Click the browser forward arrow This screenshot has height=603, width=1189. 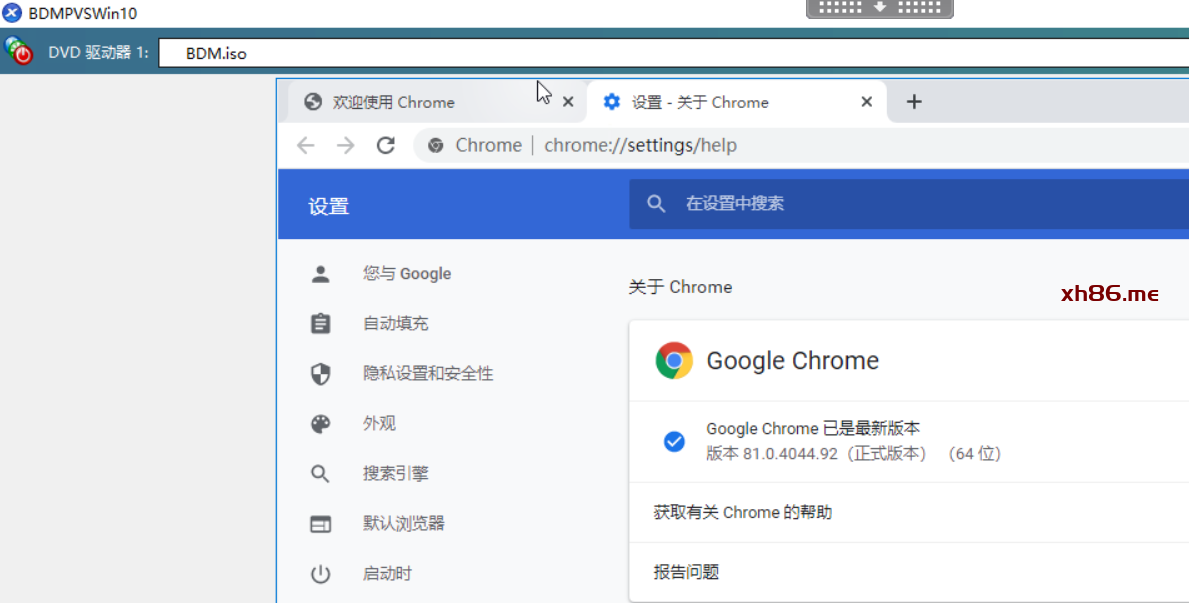point(346,145)
